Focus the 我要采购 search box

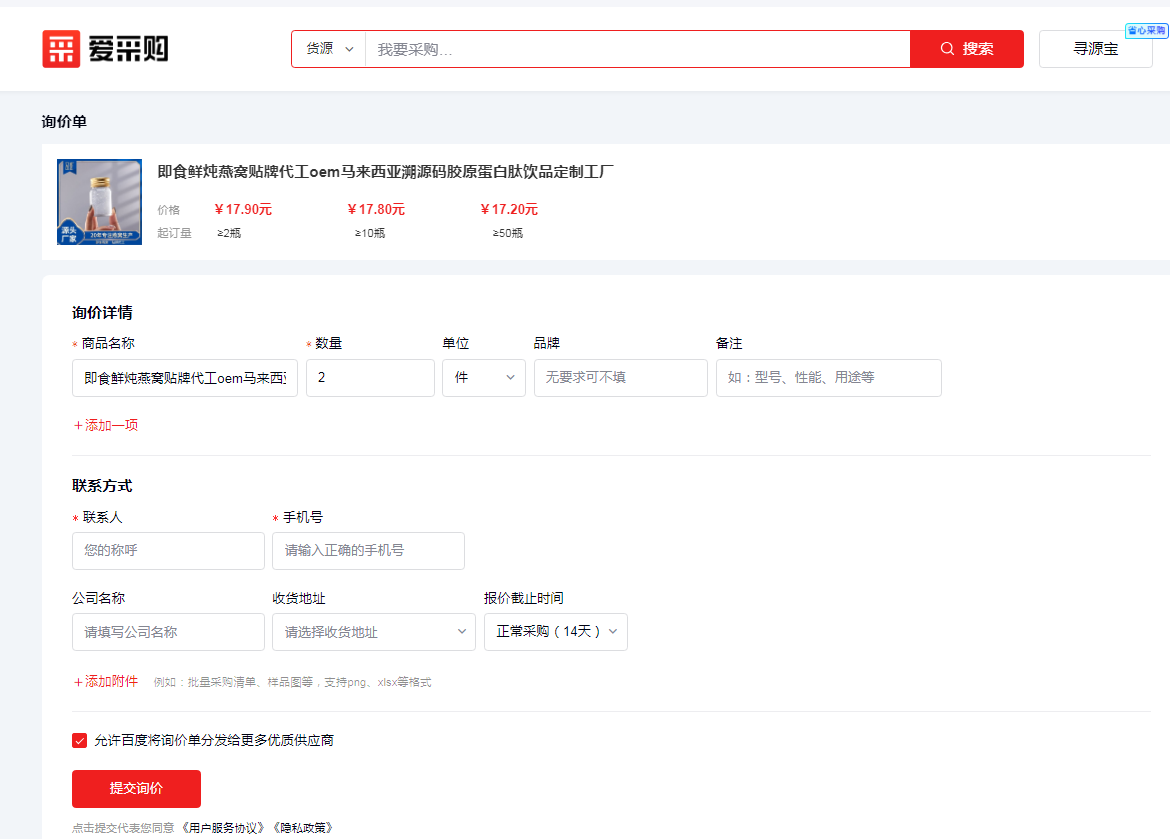(637, 49)
